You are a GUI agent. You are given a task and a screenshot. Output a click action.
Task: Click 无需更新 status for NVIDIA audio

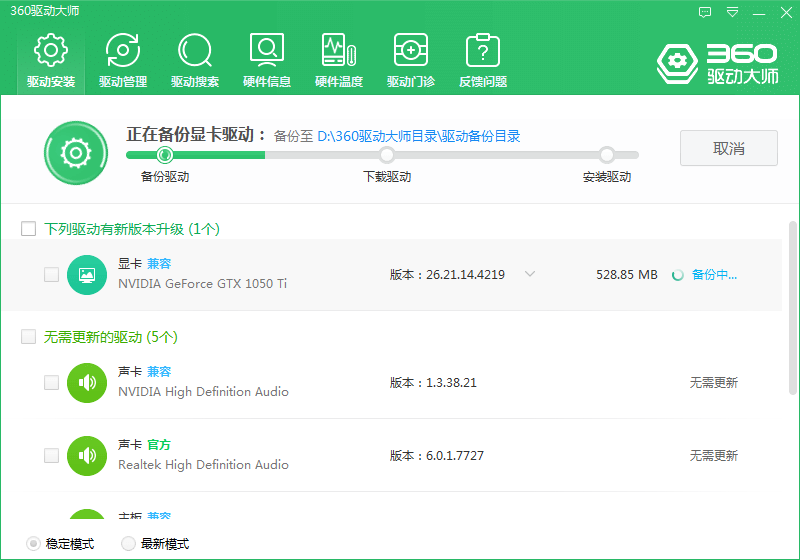(x=714, y=383)
